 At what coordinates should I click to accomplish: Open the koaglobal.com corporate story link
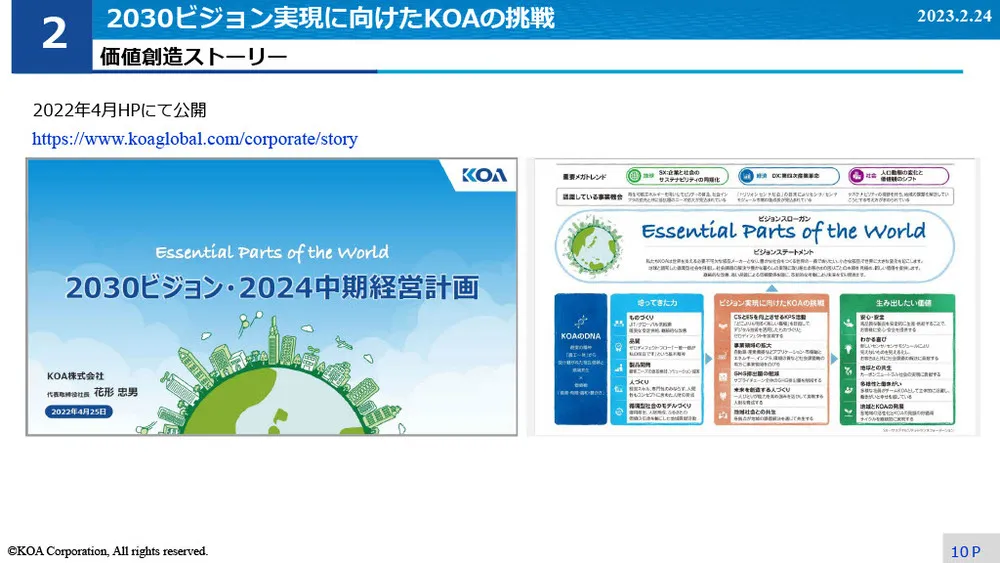coord(194,140)
